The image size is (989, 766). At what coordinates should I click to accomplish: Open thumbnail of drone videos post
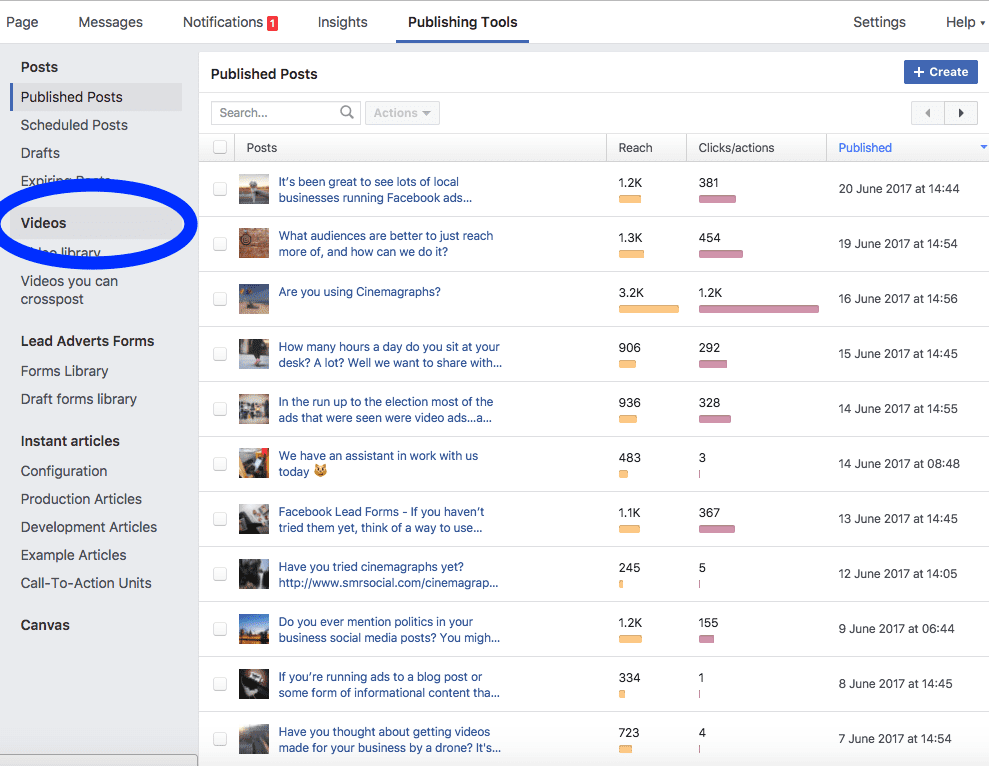(254, 738)
